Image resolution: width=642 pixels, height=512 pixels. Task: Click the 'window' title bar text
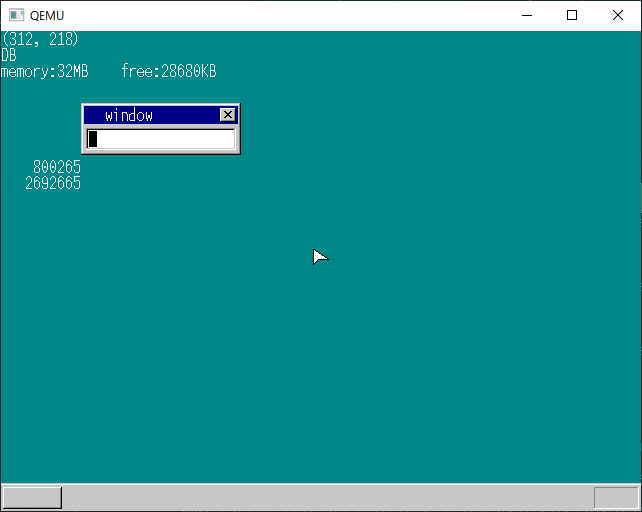[x=129, y=116]
